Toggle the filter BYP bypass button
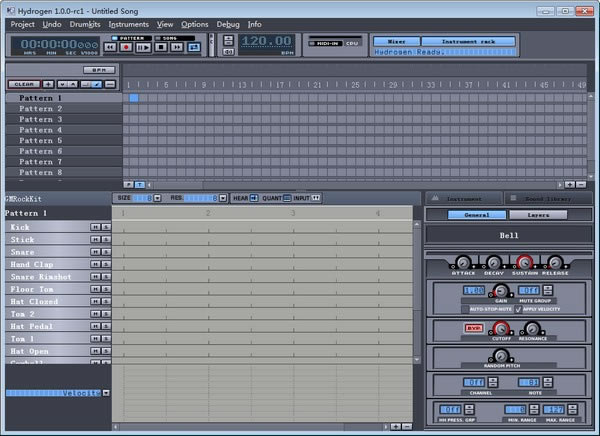 (x=473, y=328)
